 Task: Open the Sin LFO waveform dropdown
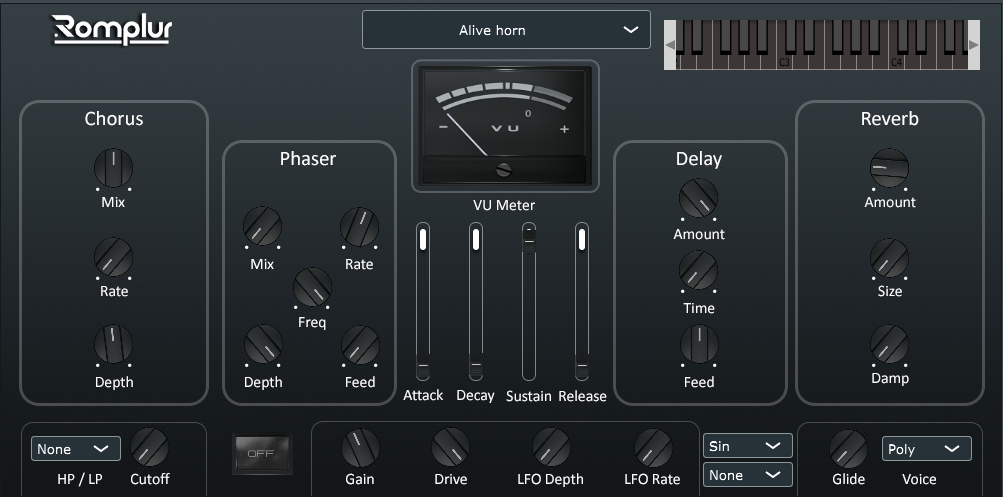(x=748, y=445)
